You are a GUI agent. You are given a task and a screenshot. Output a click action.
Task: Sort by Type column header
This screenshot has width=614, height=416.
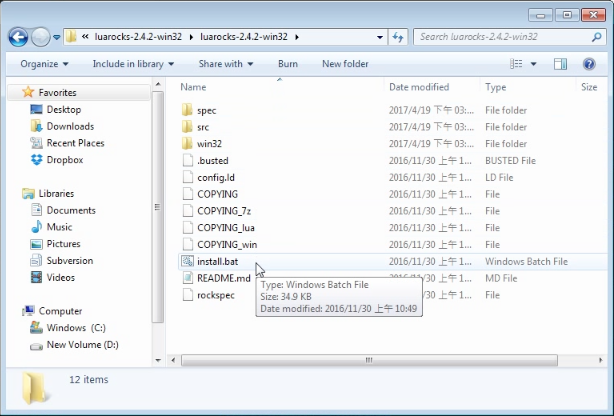pyautogui.click(x=495, y=87)
